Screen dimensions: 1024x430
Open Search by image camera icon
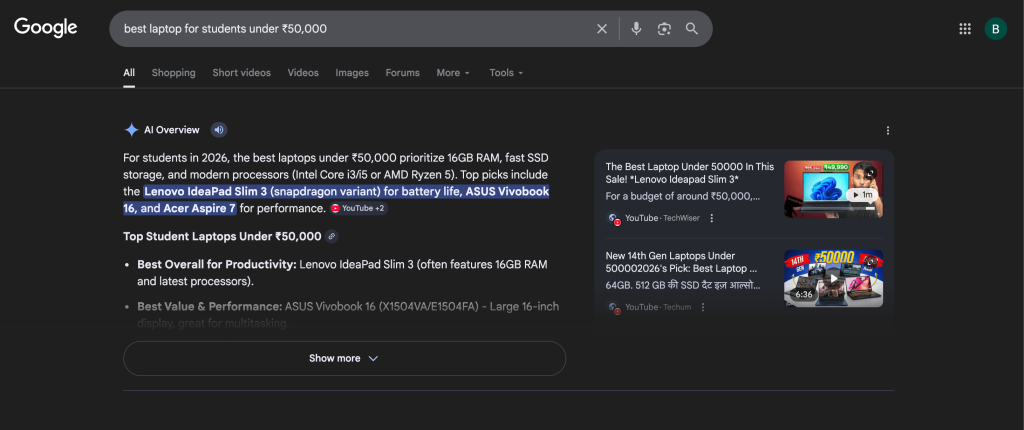[664, 29]
